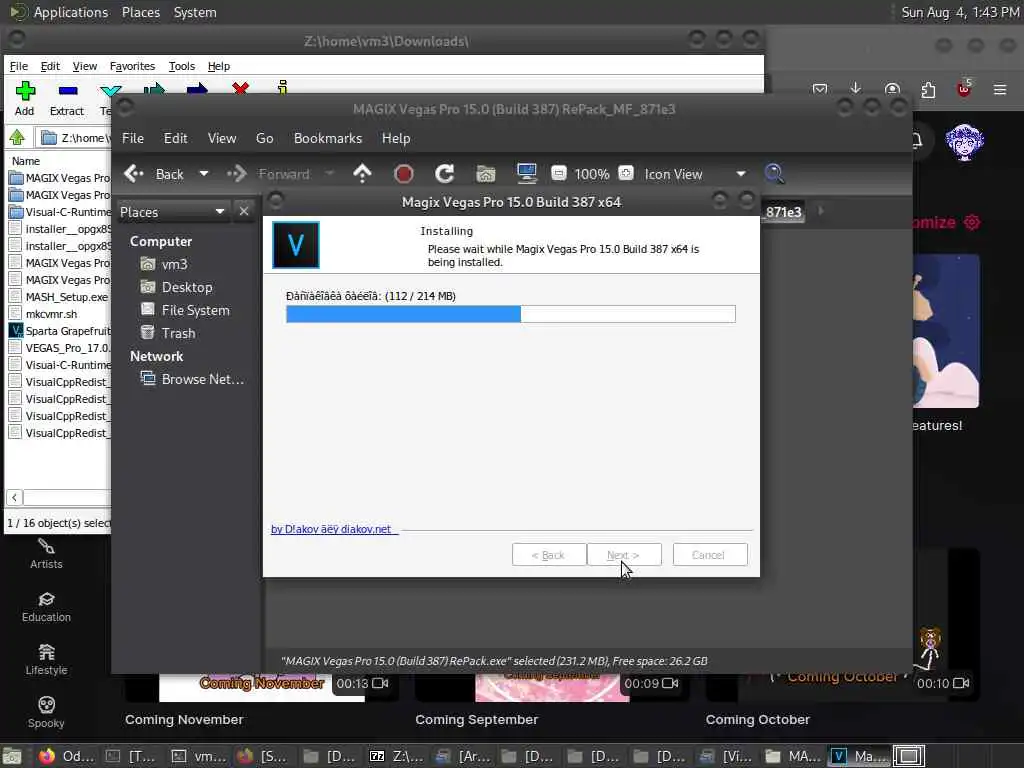Click the Vegas V logo in installer
Image resolution: width=1024 pixels, height=768 pixels.
[296, 245]
